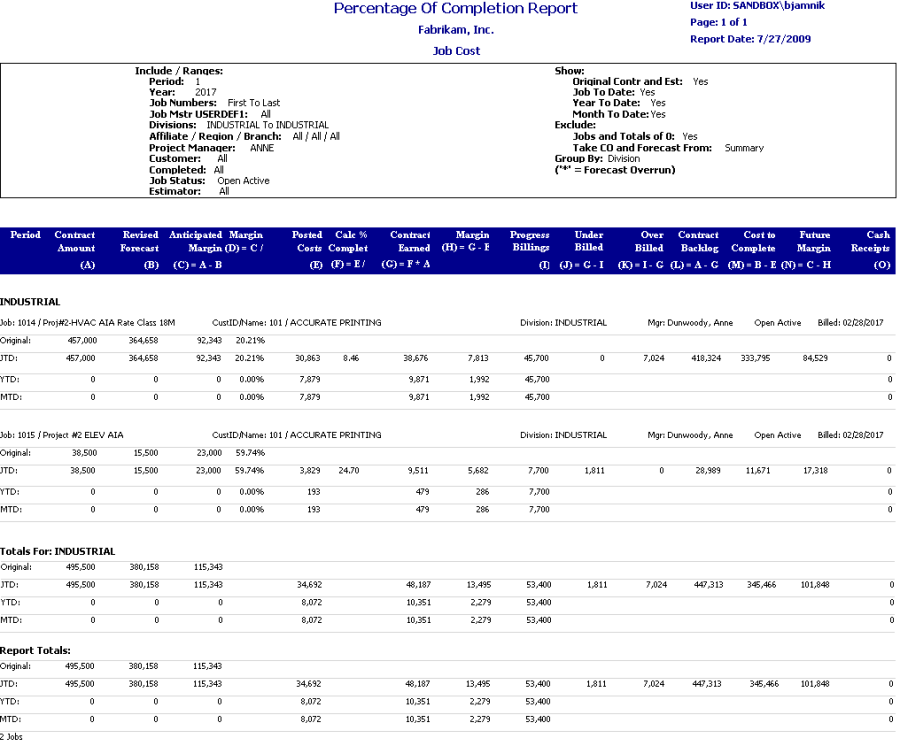Click the Report Date 7/27/2009 text

(750, 40)
